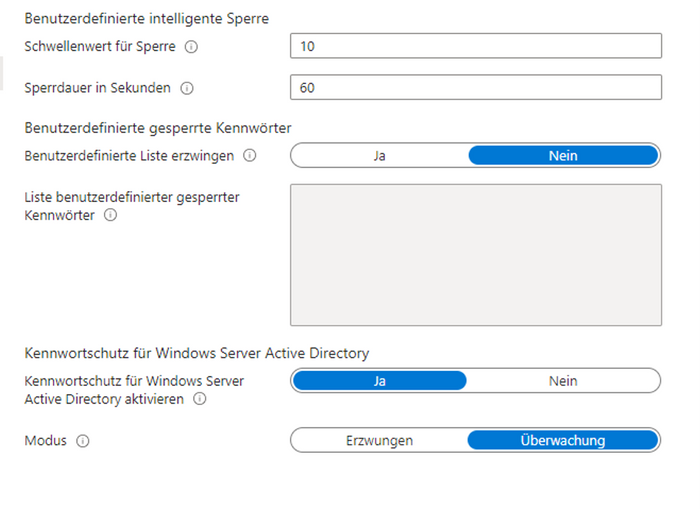This screenshot has width=700, height=509.
Task: Click info icon beside Schwellenwert für Sperre
Action: tap(191, 47)
